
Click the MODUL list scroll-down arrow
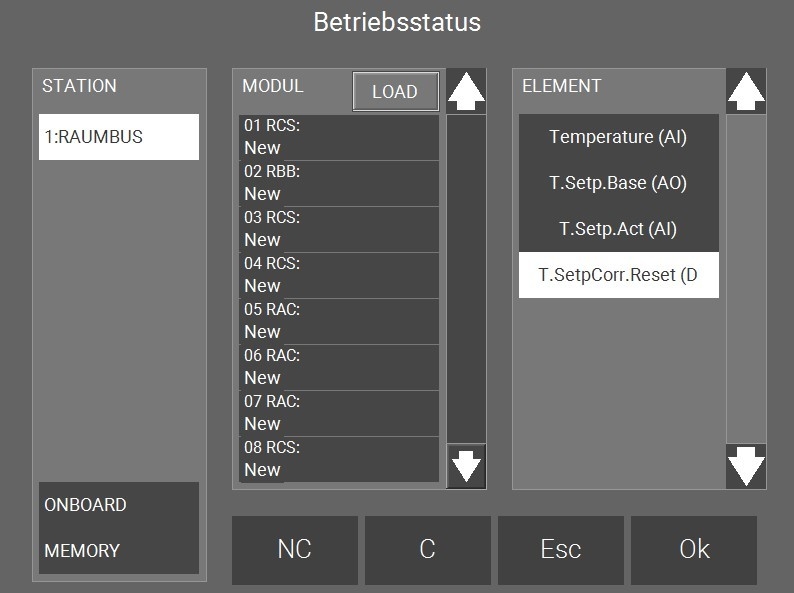tap(466, 466)
